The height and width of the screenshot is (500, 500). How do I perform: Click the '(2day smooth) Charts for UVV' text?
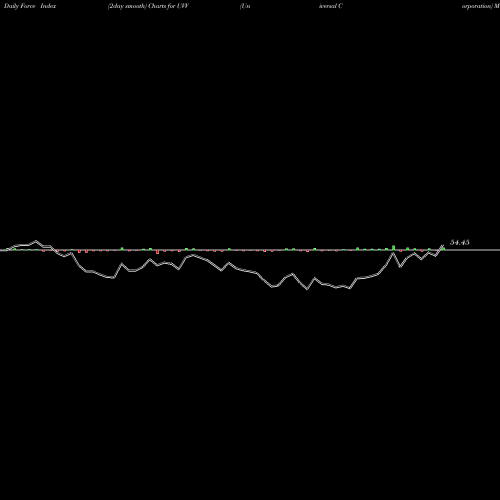pyautogui.click(x=148, y=6)
